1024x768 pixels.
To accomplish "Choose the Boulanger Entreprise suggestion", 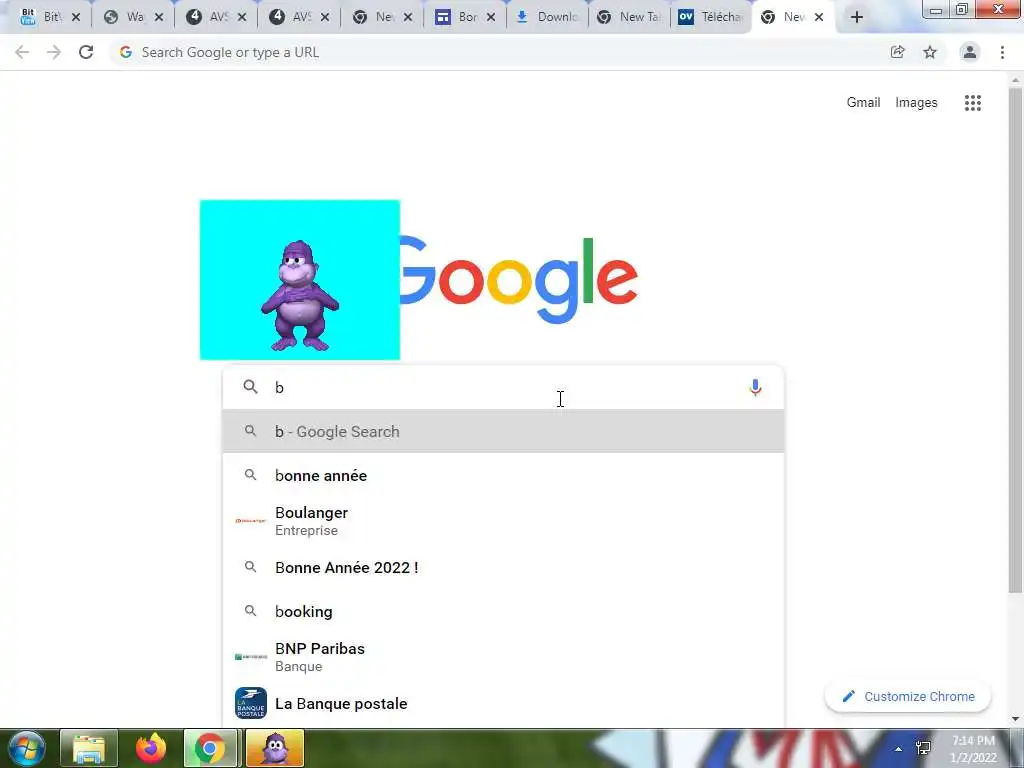I will (x=503, y=520).
